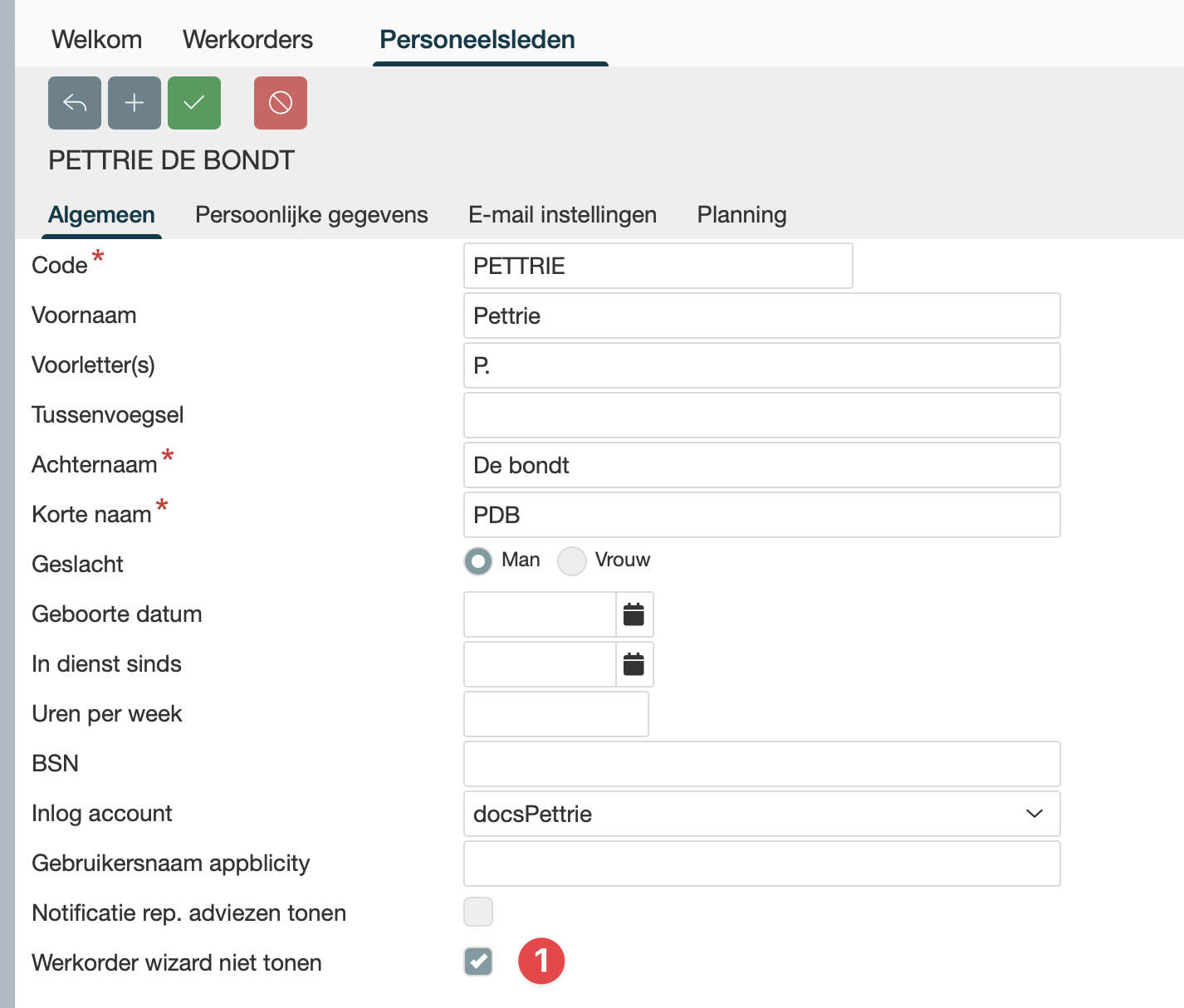Go to Persoonlijke gegevens tab
The height and width of the screenshot is (1008, 1184).
(311, 215)
